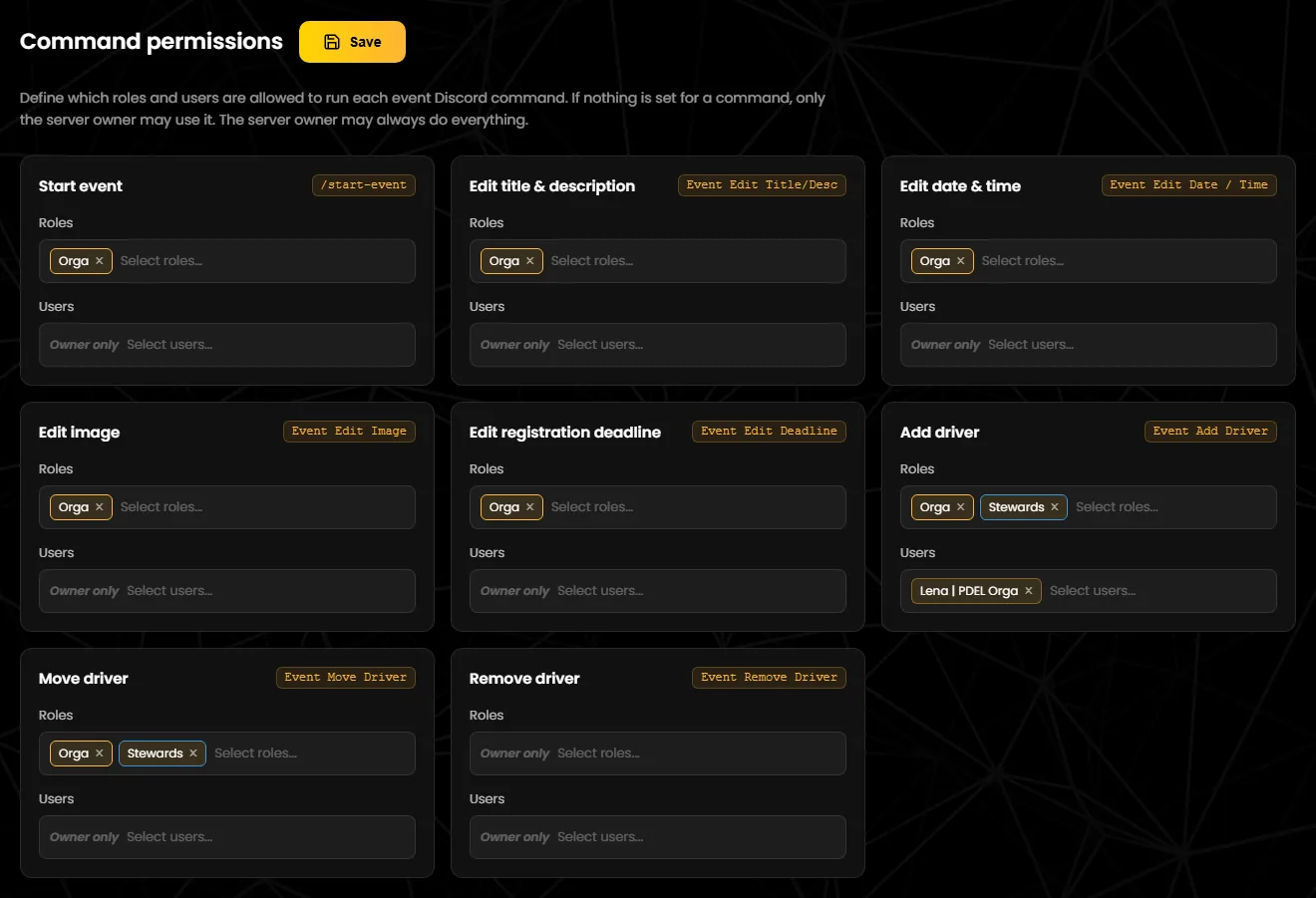Viewport: 1316px width, 898px height.
Task: Open Edit registration deadline roles selector
Action: [658, 507]
